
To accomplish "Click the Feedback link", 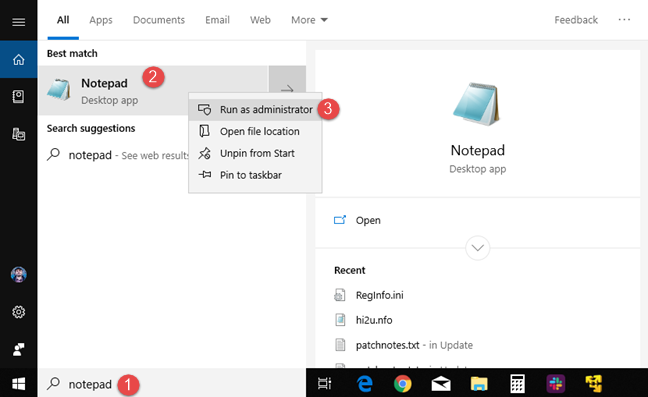I will (576, 20).
